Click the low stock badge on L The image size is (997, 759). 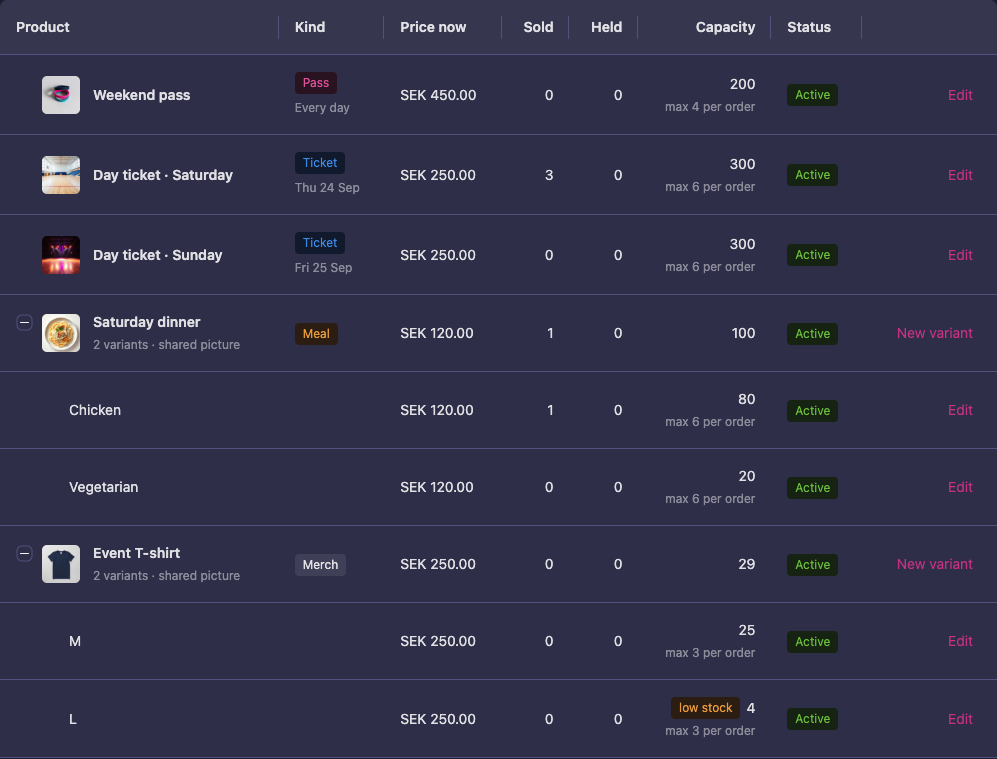tap(705, 708)
